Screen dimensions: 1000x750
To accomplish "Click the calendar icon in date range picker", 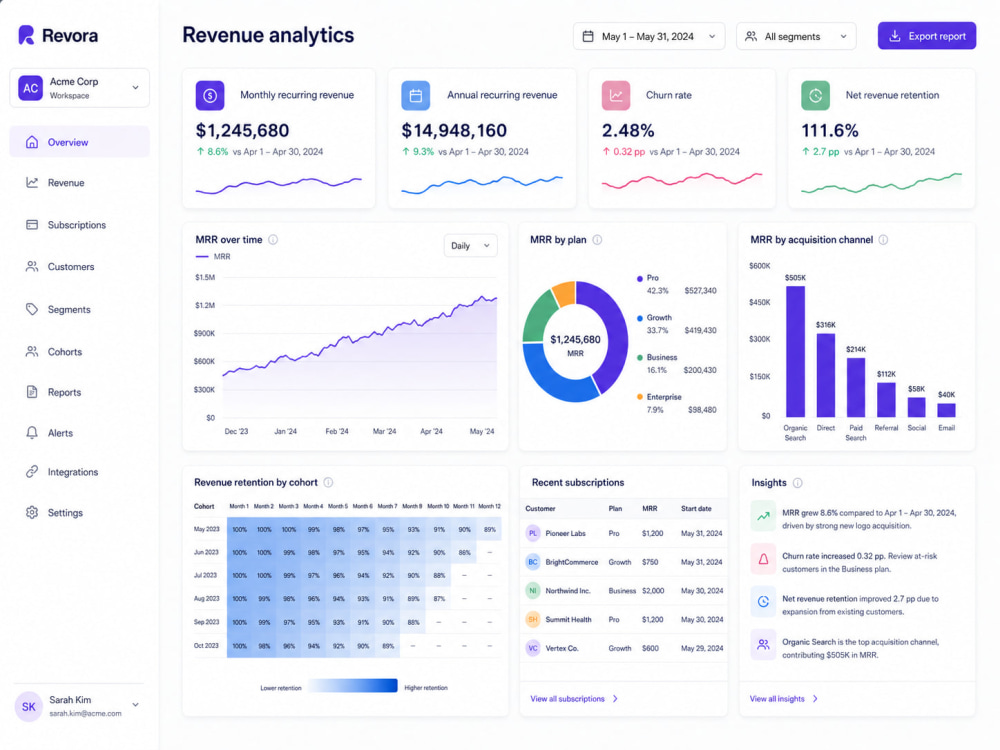I will [x=588, y=36].
